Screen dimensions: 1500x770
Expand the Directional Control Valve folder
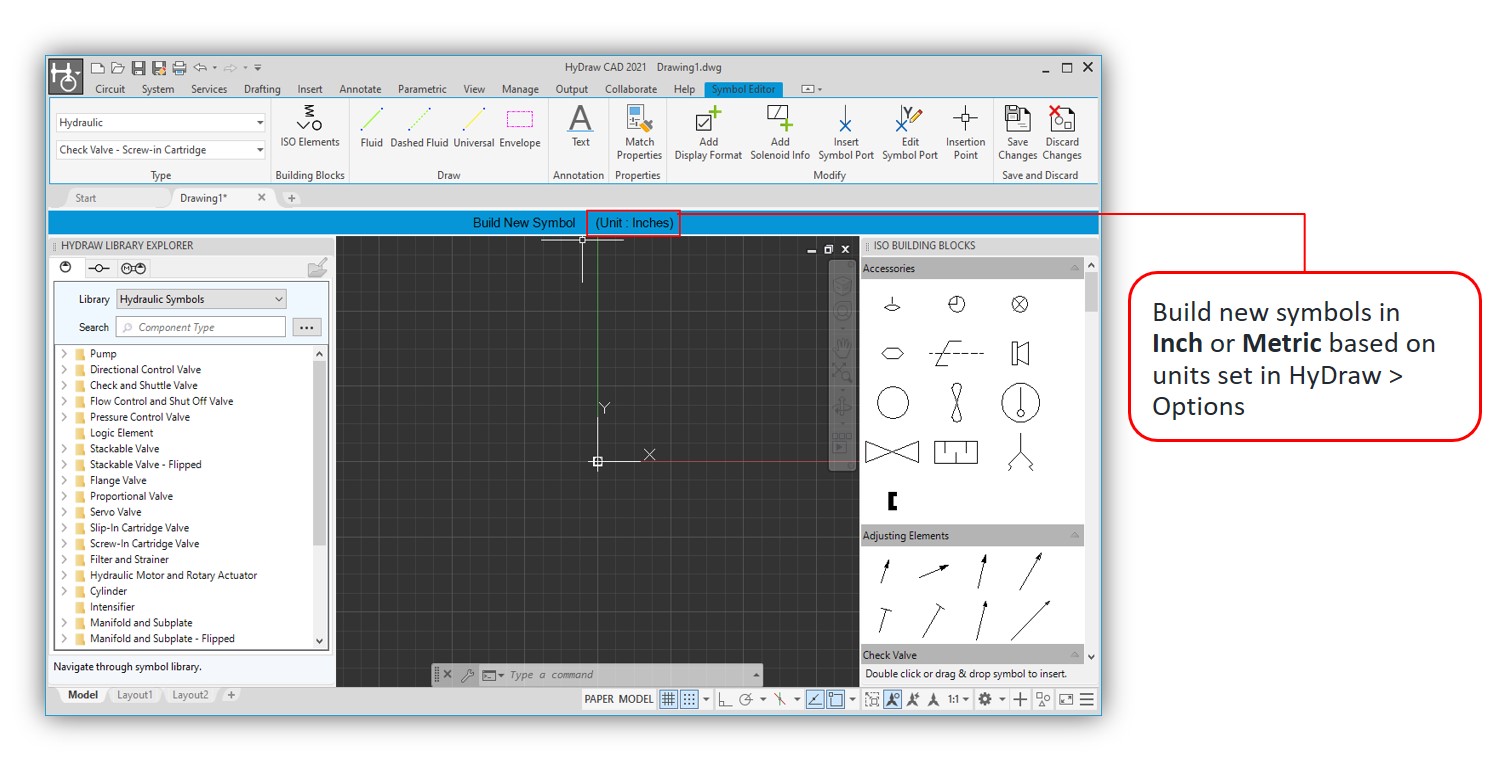point(64,370)
